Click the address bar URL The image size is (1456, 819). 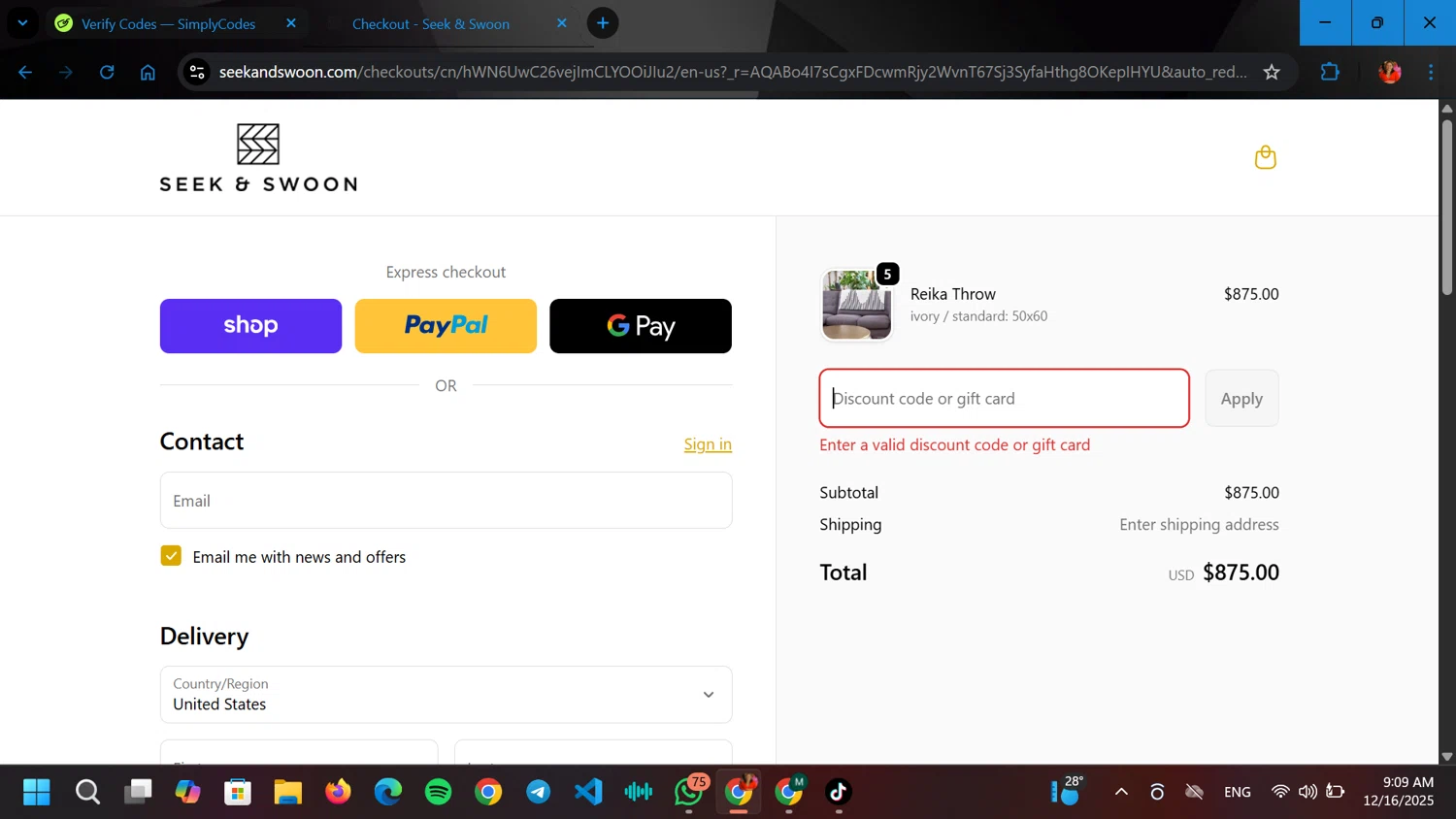(733, 72)
